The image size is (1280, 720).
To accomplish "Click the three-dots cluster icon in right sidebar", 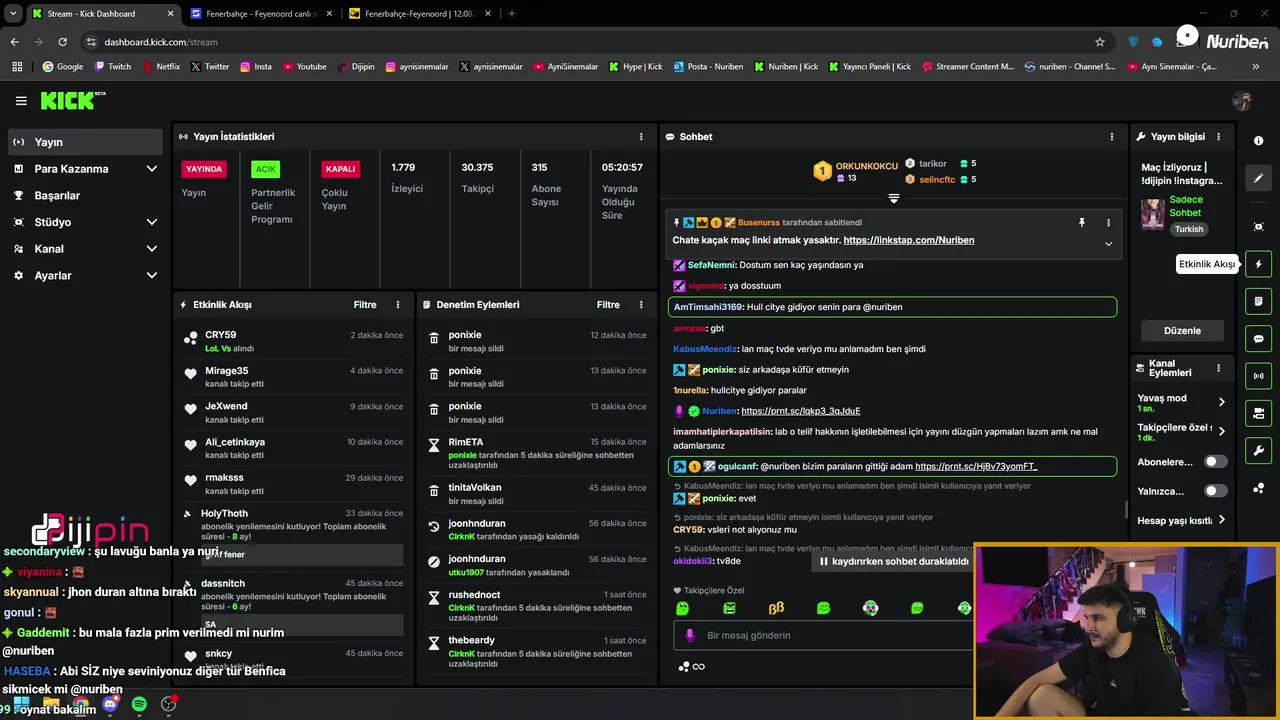I will click(x=1258, y=489).
